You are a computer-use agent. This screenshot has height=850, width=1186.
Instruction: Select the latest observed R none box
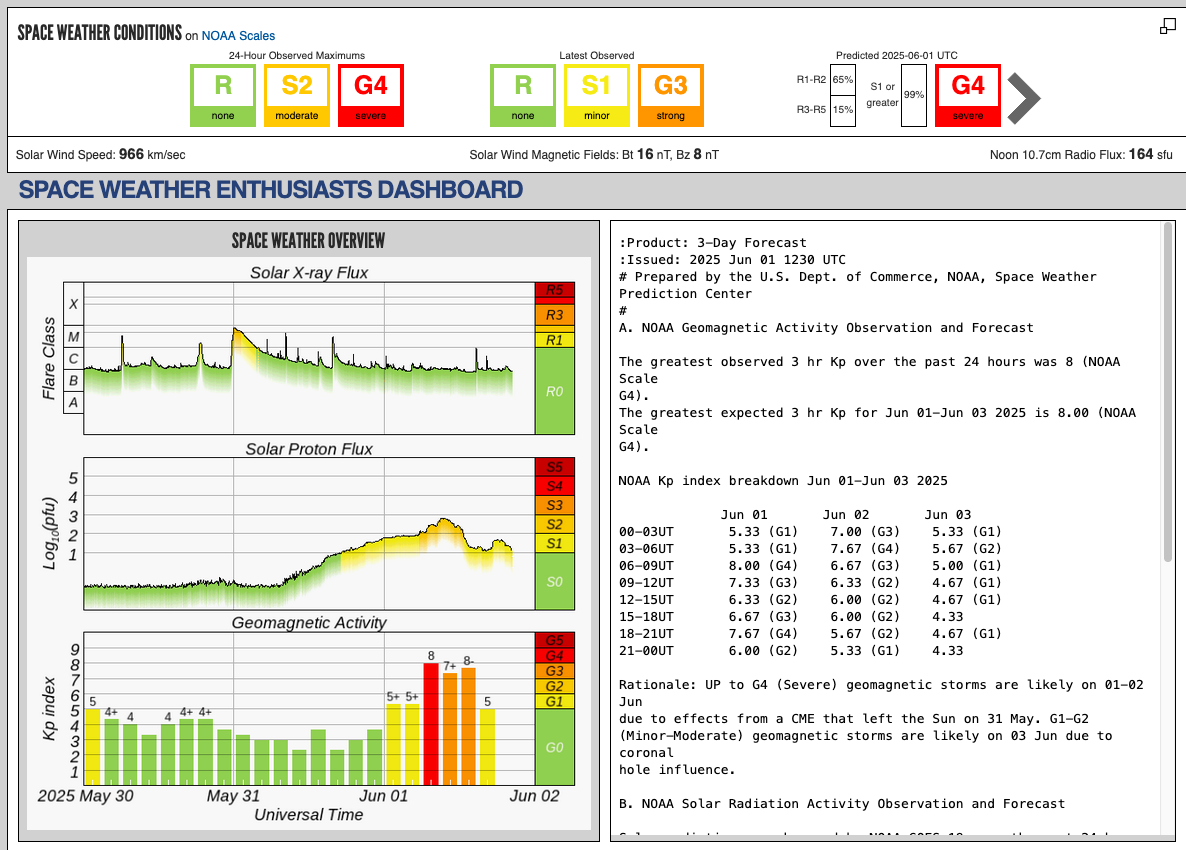coord(523,95)
